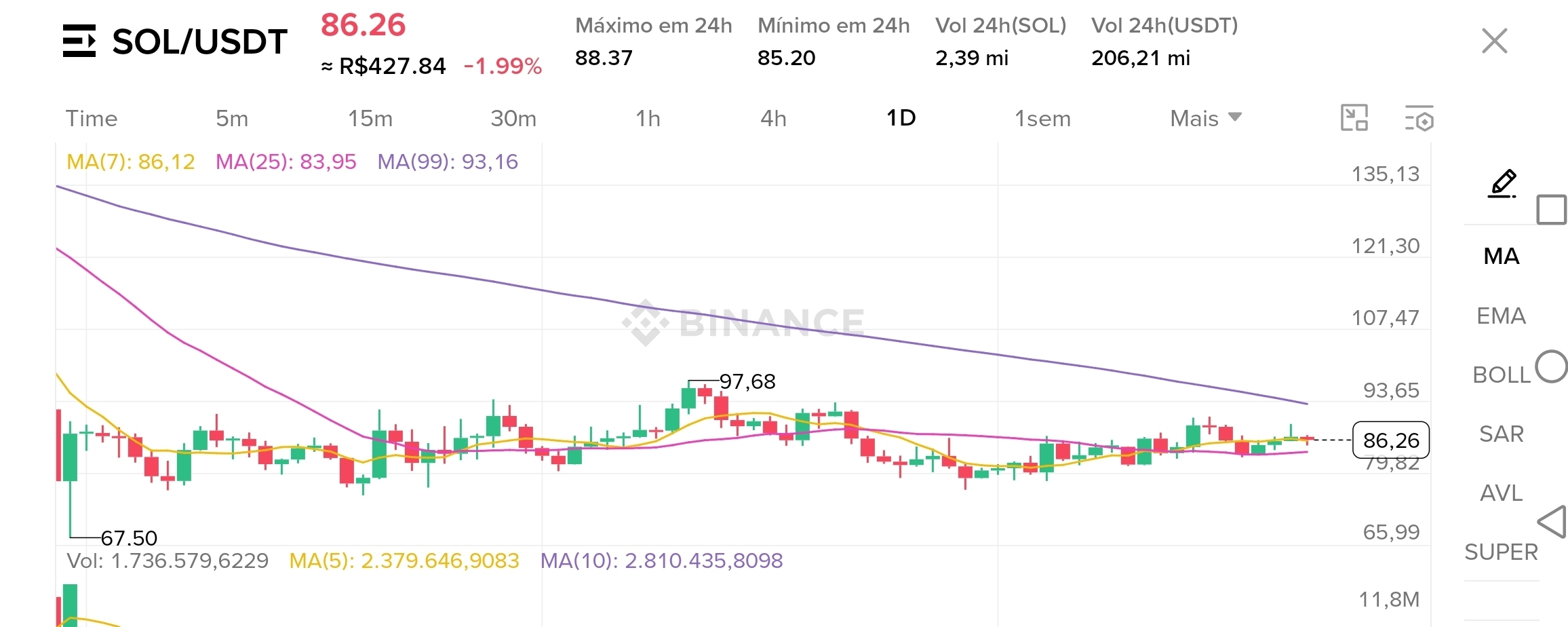Click the Vol: 1.736.579,6229 label
The height and width of the screenshot is (627, 1568).
(x=168, y=560)
